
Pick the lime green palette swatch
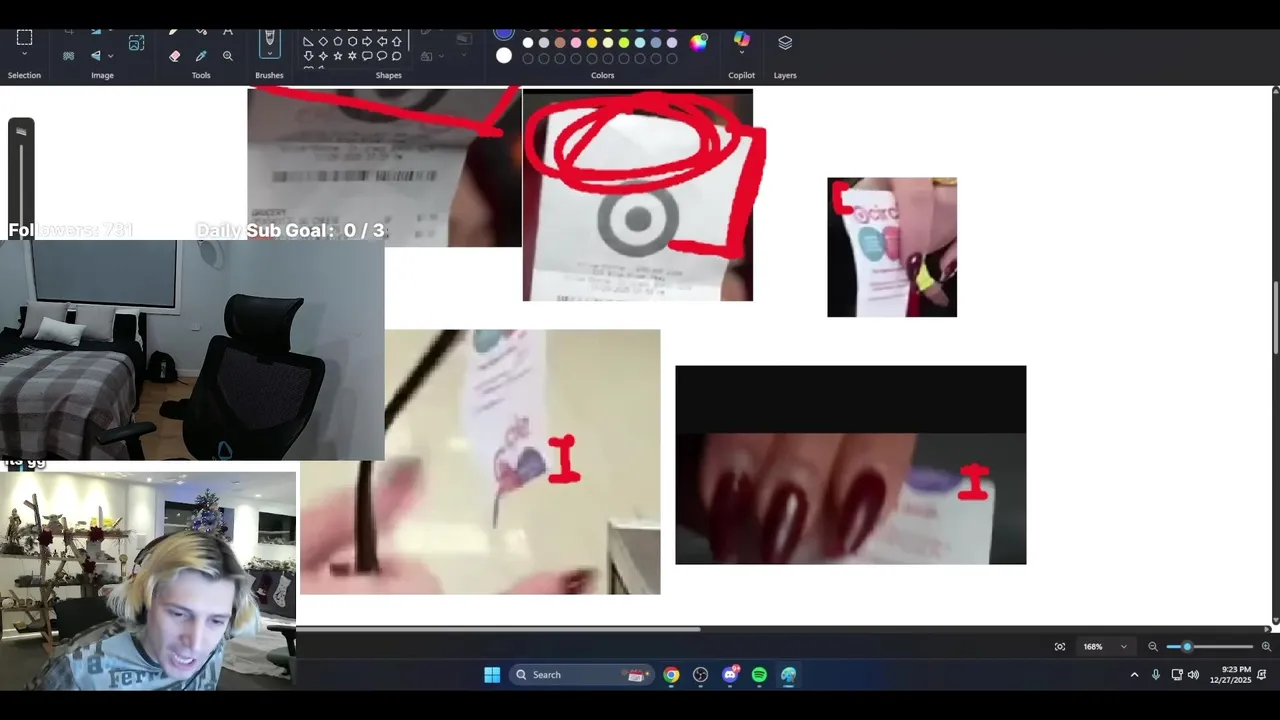tap(624, 43)
